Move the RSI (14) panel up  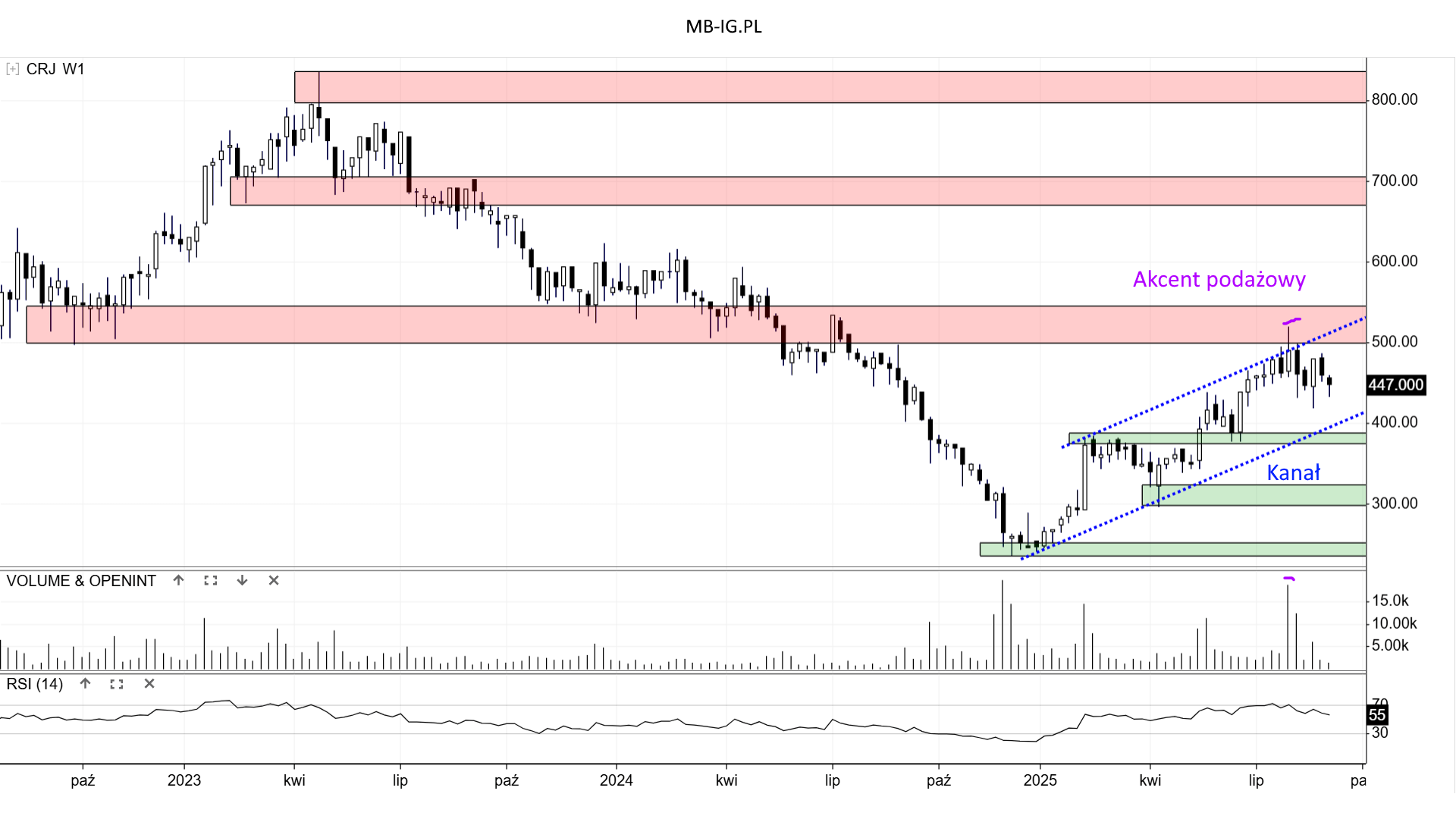(x=86, y=683)
